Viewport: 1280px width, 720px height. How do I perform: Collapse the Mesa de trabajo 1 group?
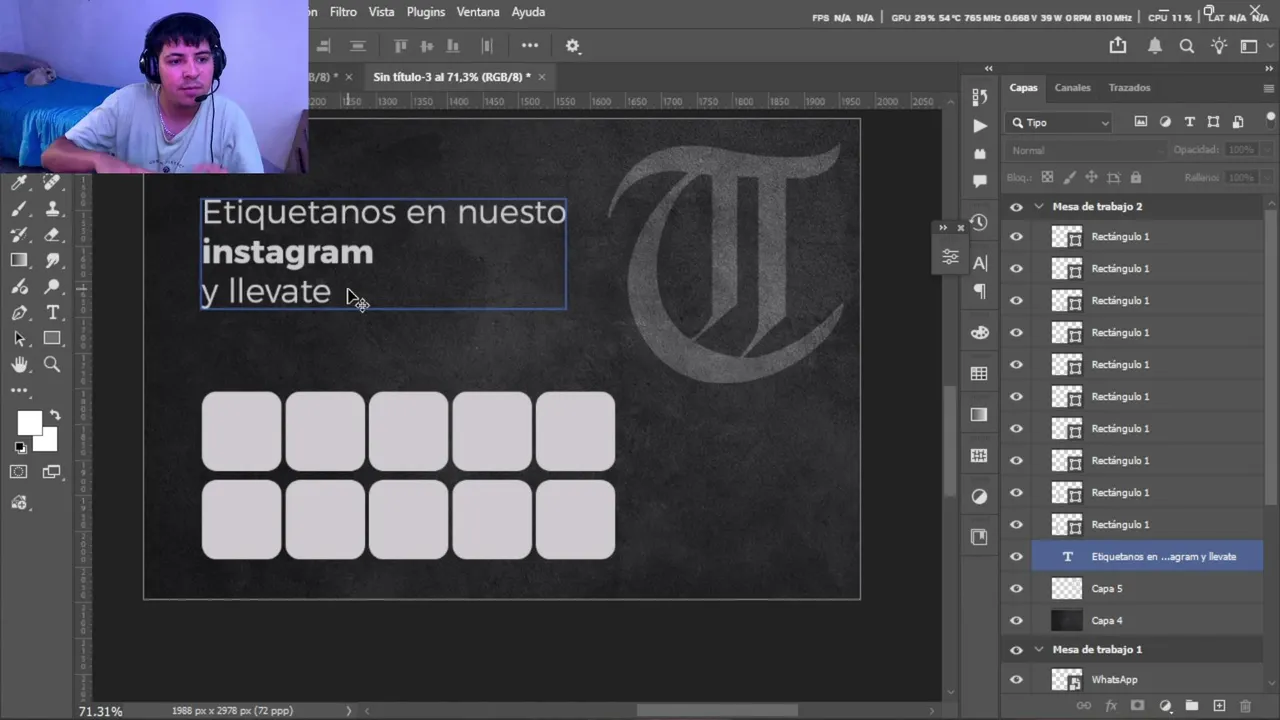[x=1039, y=650]
